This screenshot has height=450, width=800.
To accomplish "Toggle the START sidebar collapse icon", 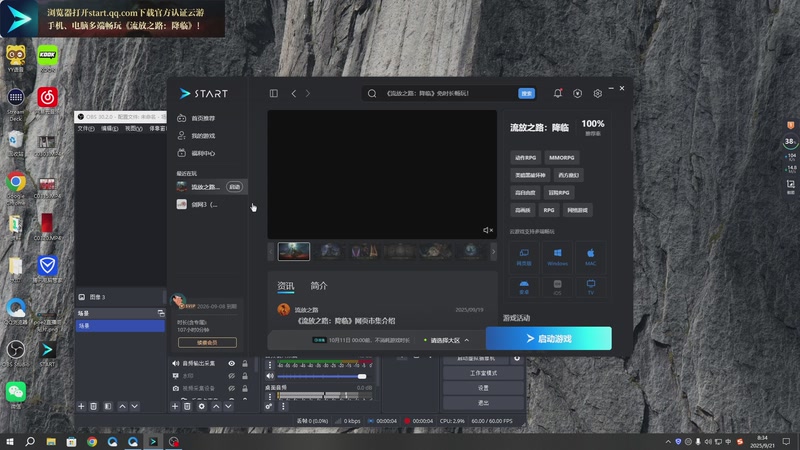I will point(274,93).
